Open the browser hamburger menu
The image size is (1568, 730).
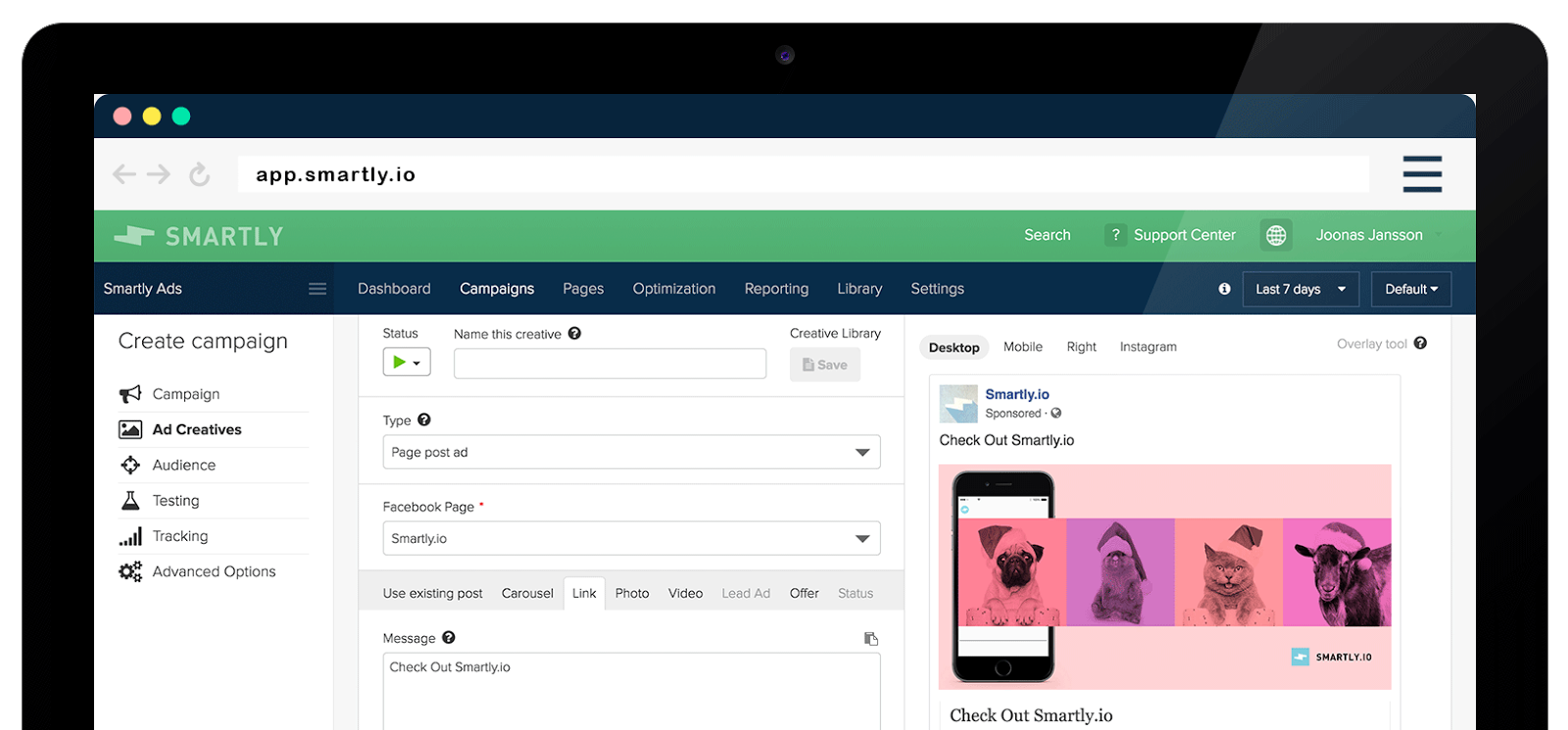tap(1421, 174)
